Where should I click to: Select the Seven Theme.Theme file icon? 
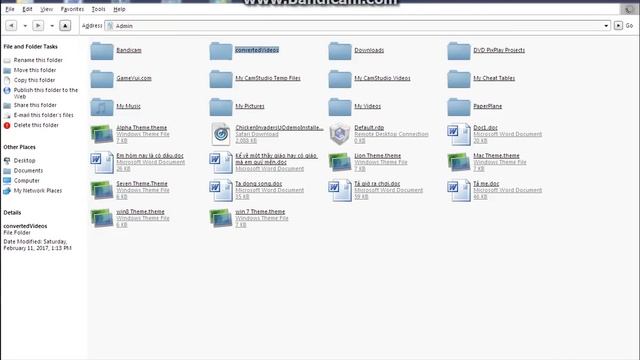pos(102,190)
